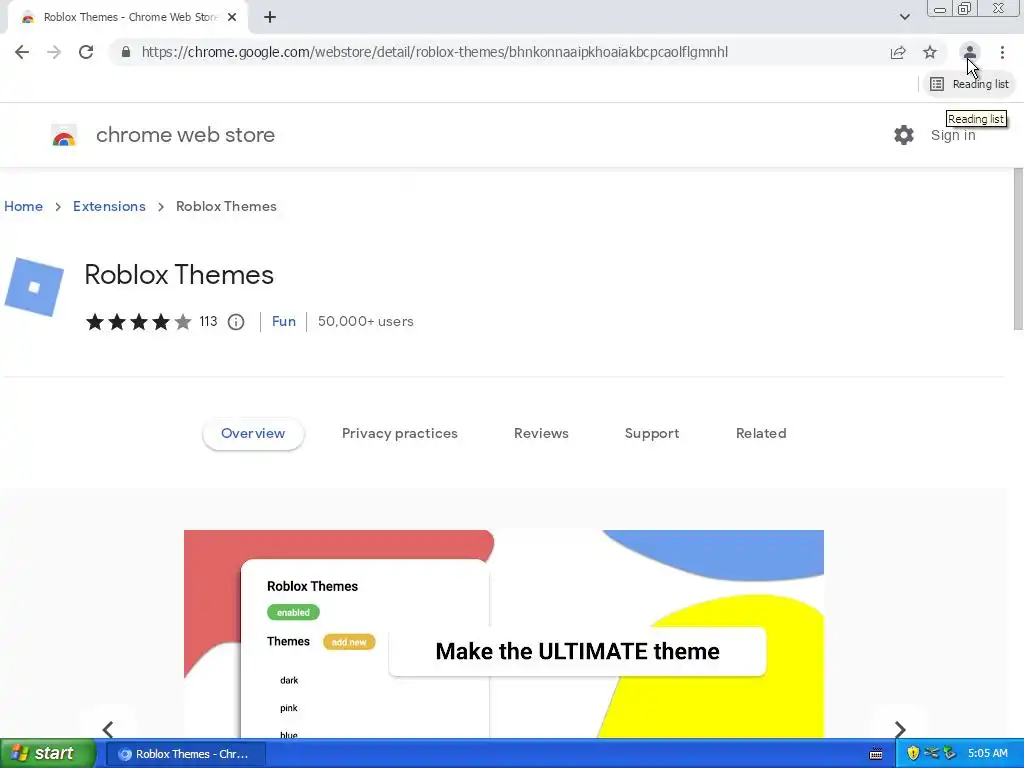Screen dimensions: 1024x768
Task: Click the padlock site info icon
Action: 126,52
